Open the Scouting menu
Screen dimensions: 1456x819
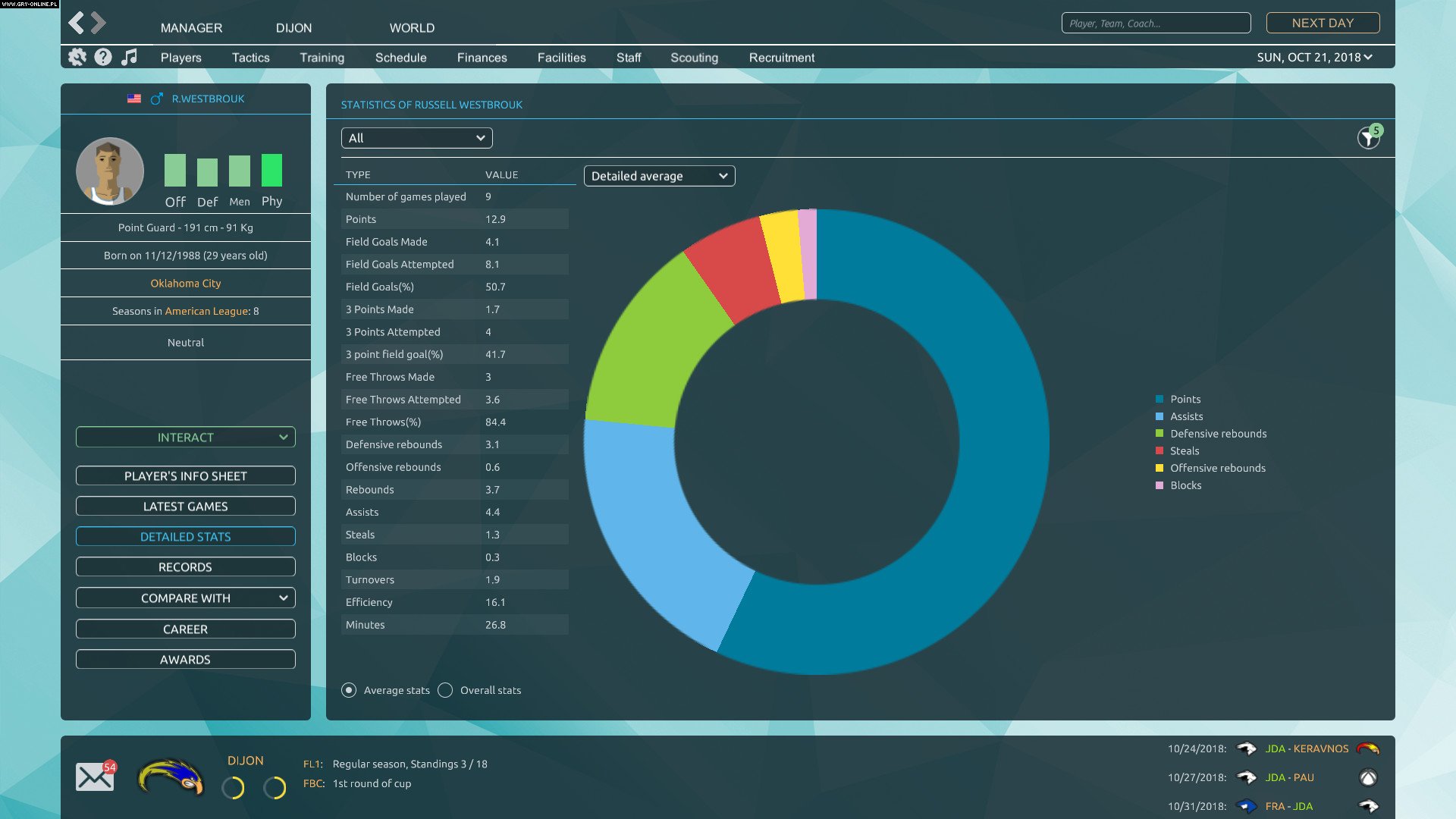[693, 58]
